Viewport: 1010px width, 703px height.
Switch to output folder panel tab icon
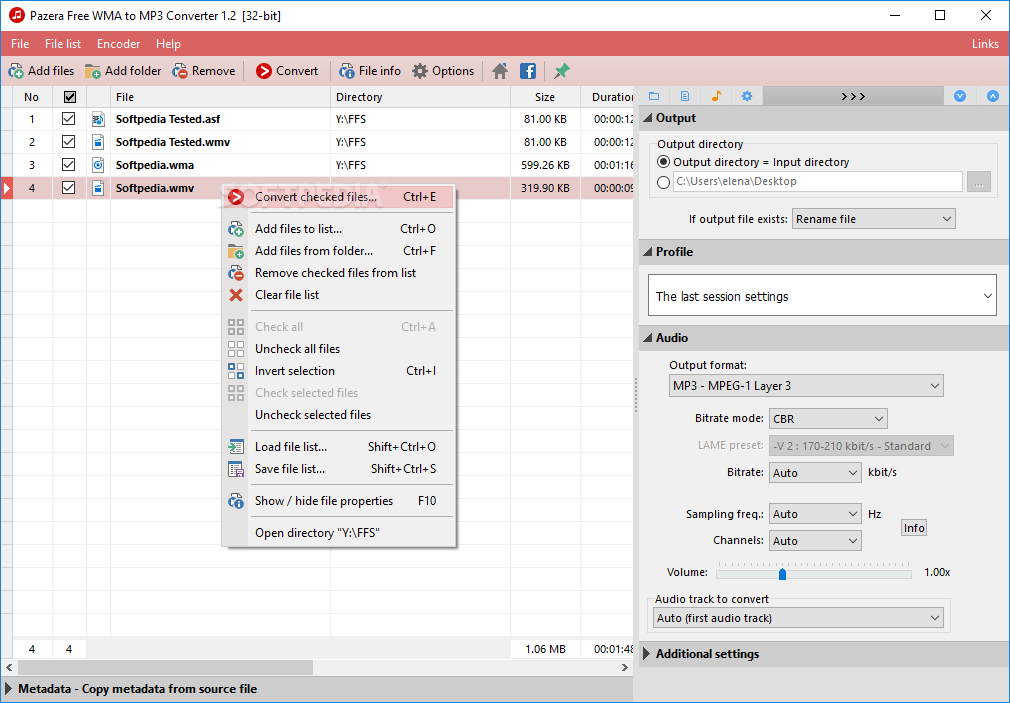tap(654, 96)
